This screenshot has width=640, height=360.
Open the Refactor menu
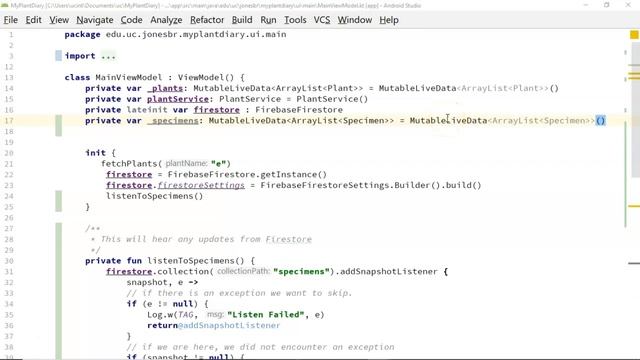click(207, 20)
